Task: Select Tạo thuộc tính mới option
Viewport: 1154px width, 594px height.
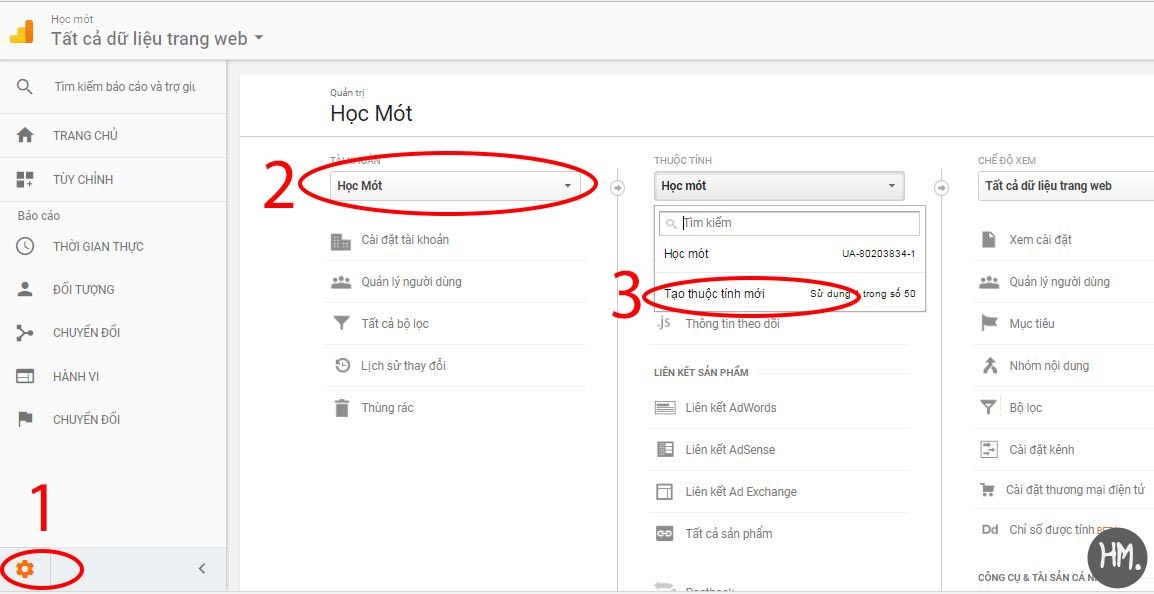Action: click(714, 294)
